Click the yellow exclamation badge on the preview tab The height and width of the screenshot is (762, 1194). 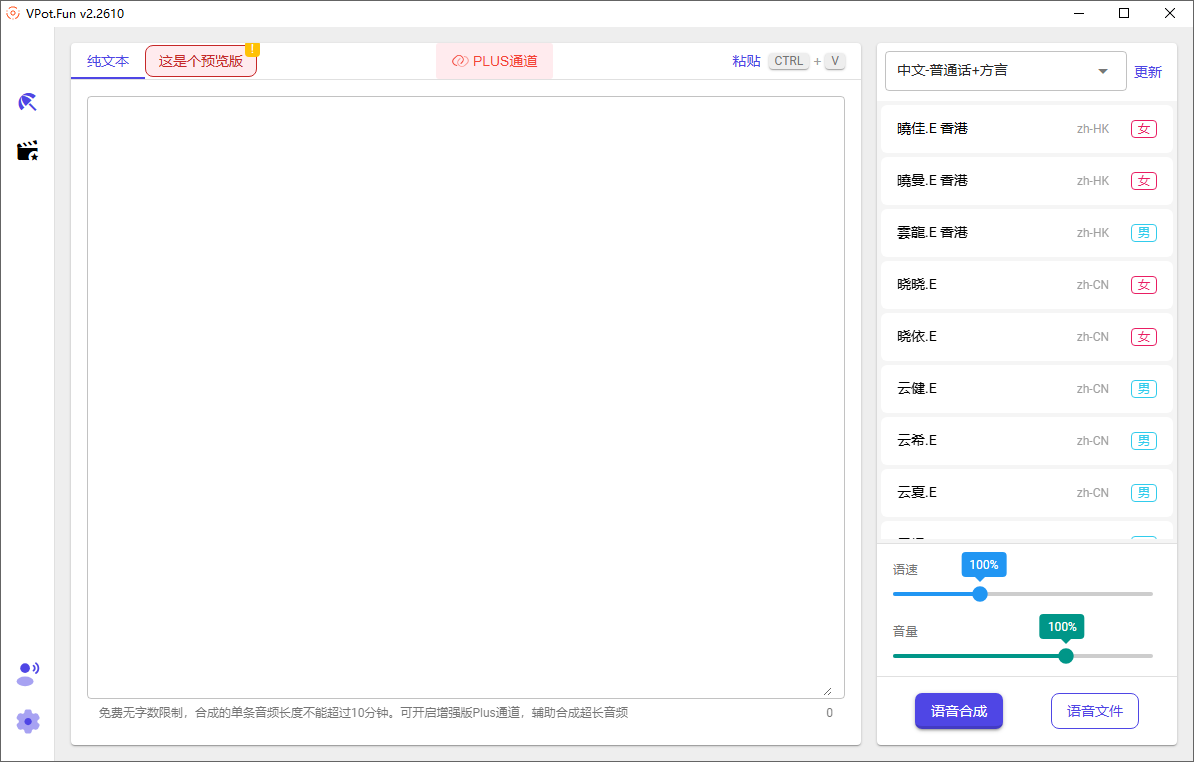click(252, 49)
